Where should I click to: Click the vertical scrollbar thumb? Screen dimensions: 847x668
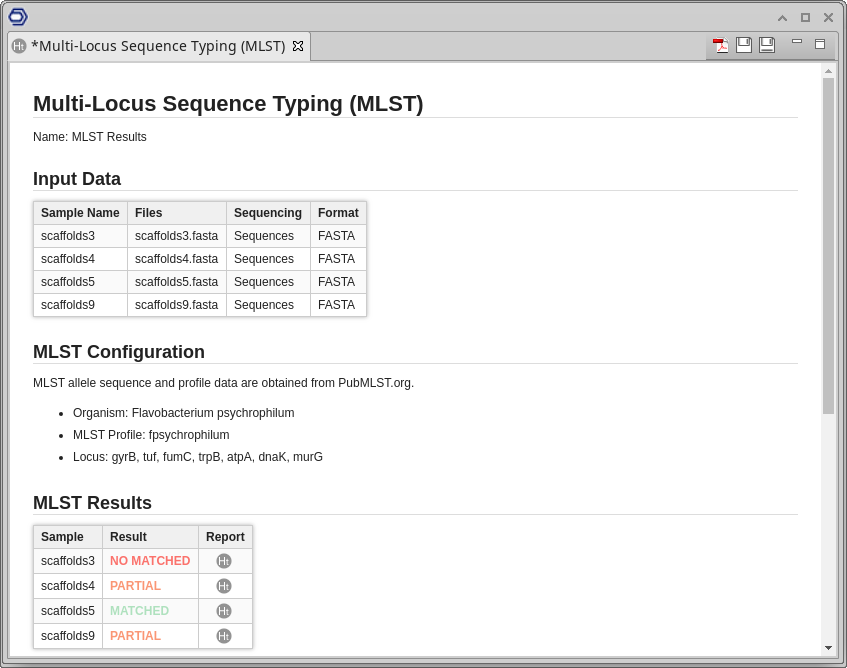828,245
